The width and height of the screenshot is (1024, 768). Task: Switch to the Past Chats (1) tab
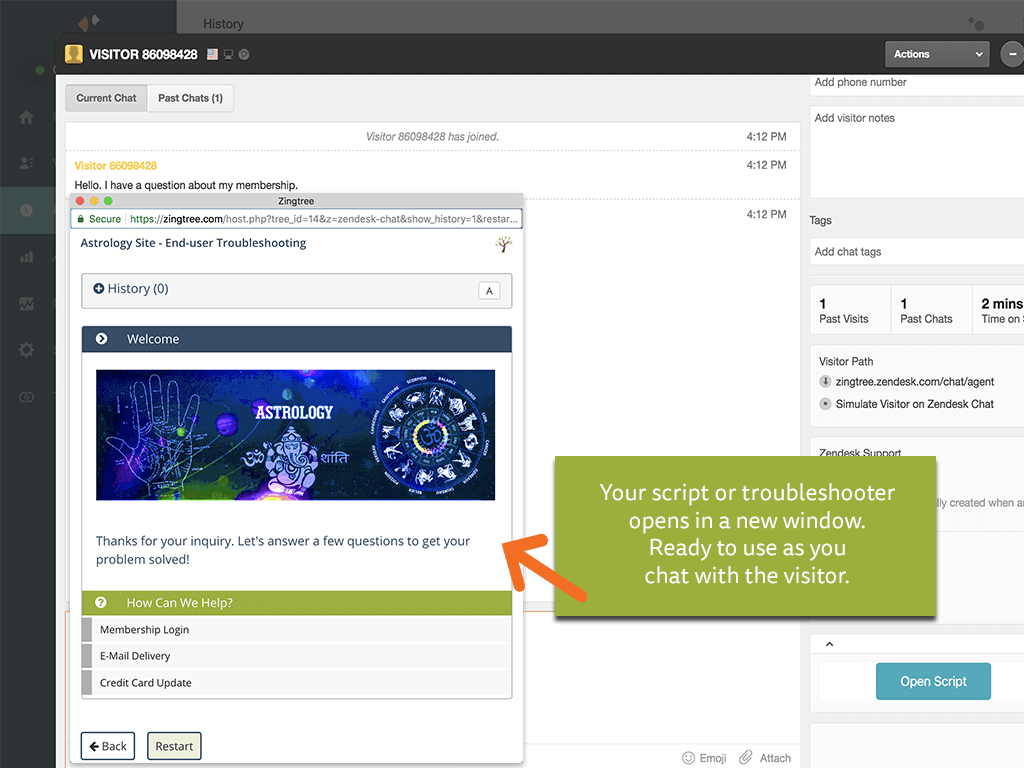(x=190, y=98)
